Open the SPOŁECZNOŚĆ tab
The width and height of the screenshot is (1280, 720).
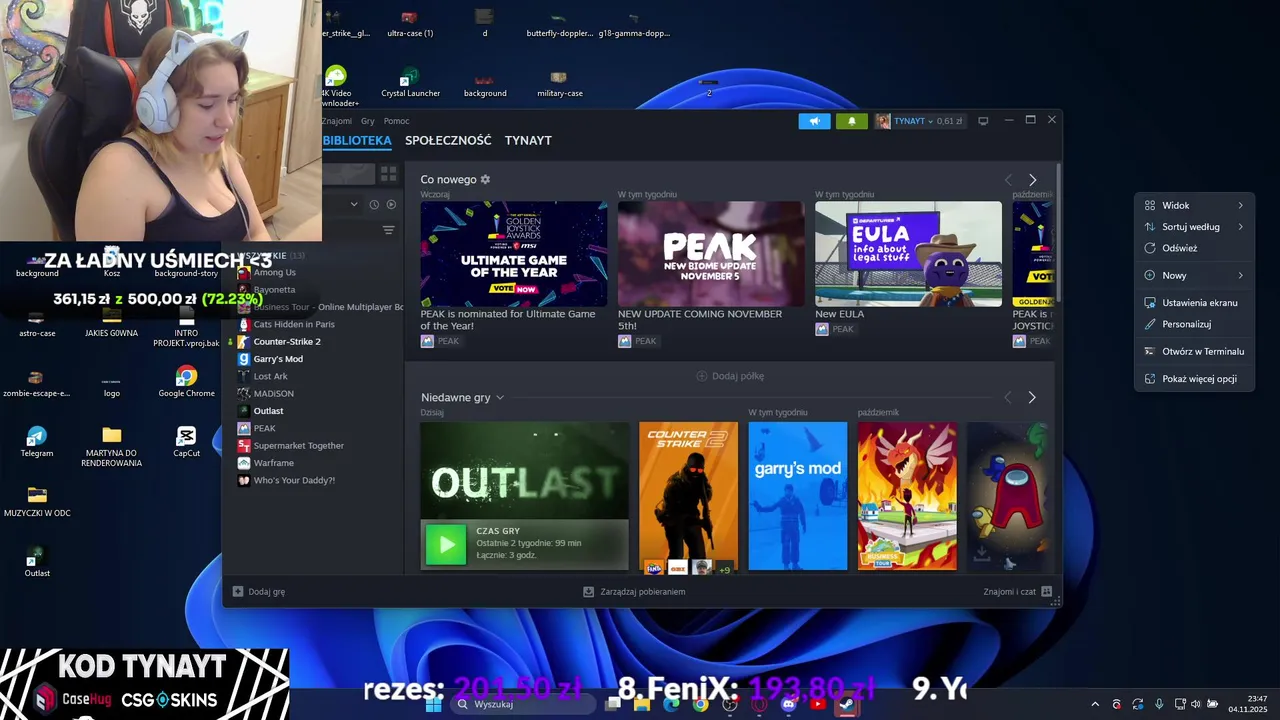[448, 140]
